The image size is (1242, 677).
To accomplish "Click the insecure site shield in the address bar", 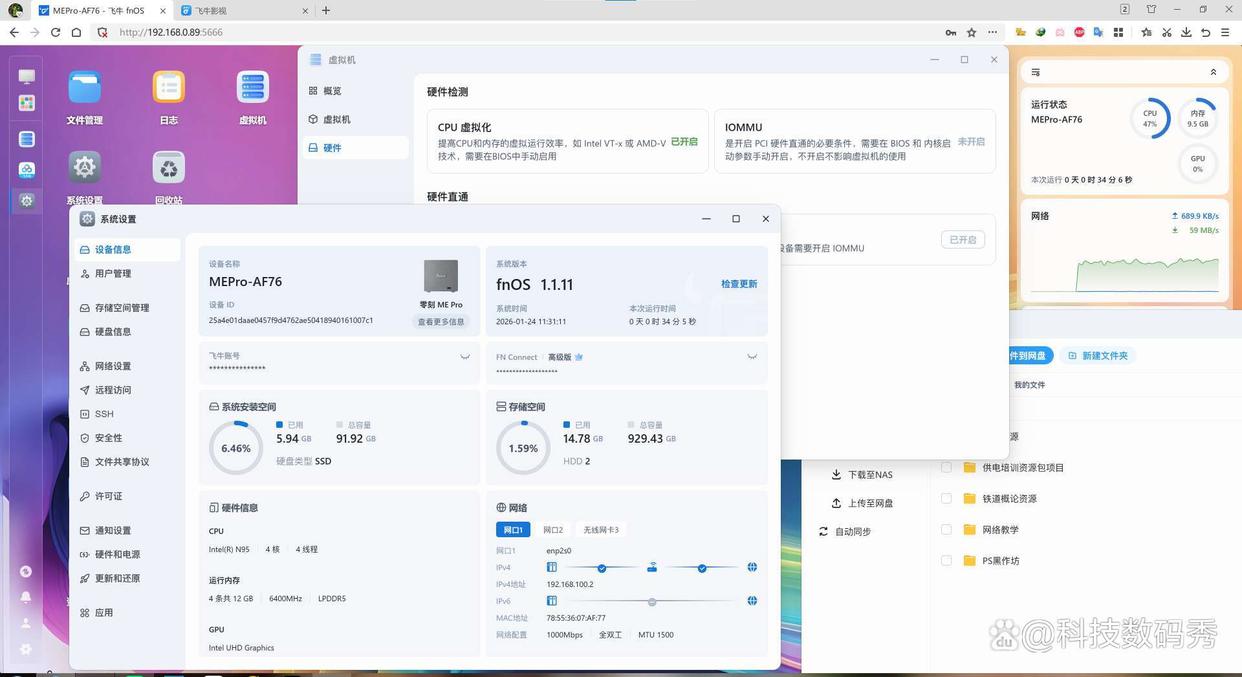I will tap(102, 32).
